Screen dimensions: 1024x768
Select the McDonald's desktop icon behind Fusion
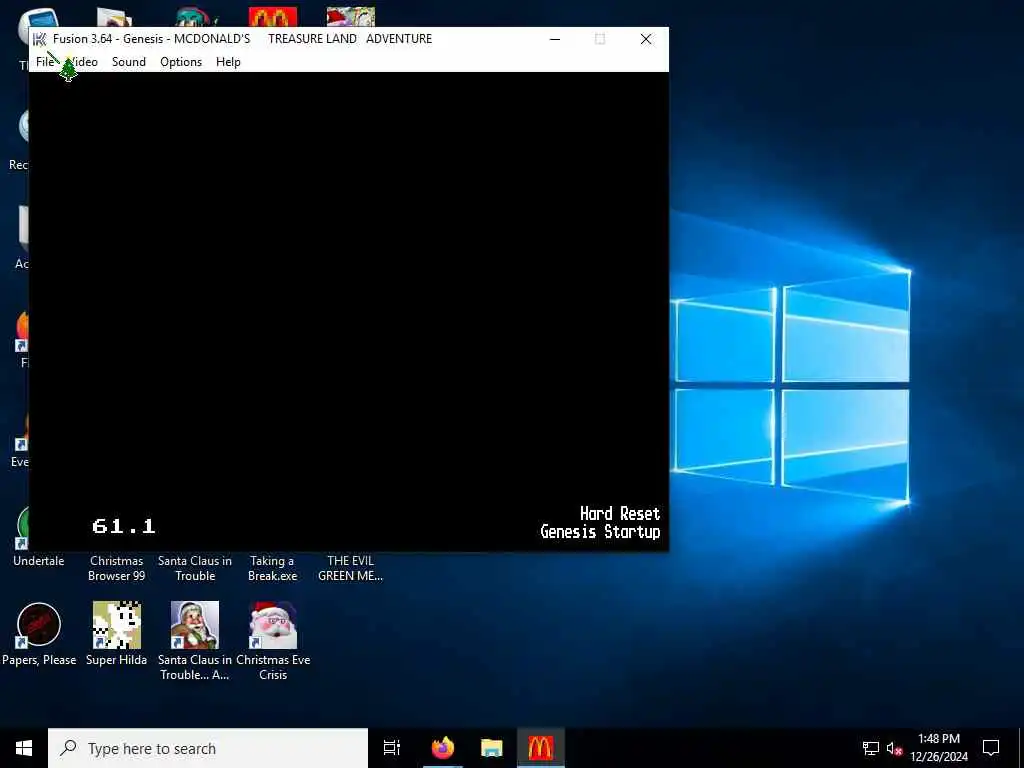click(273, 17)
